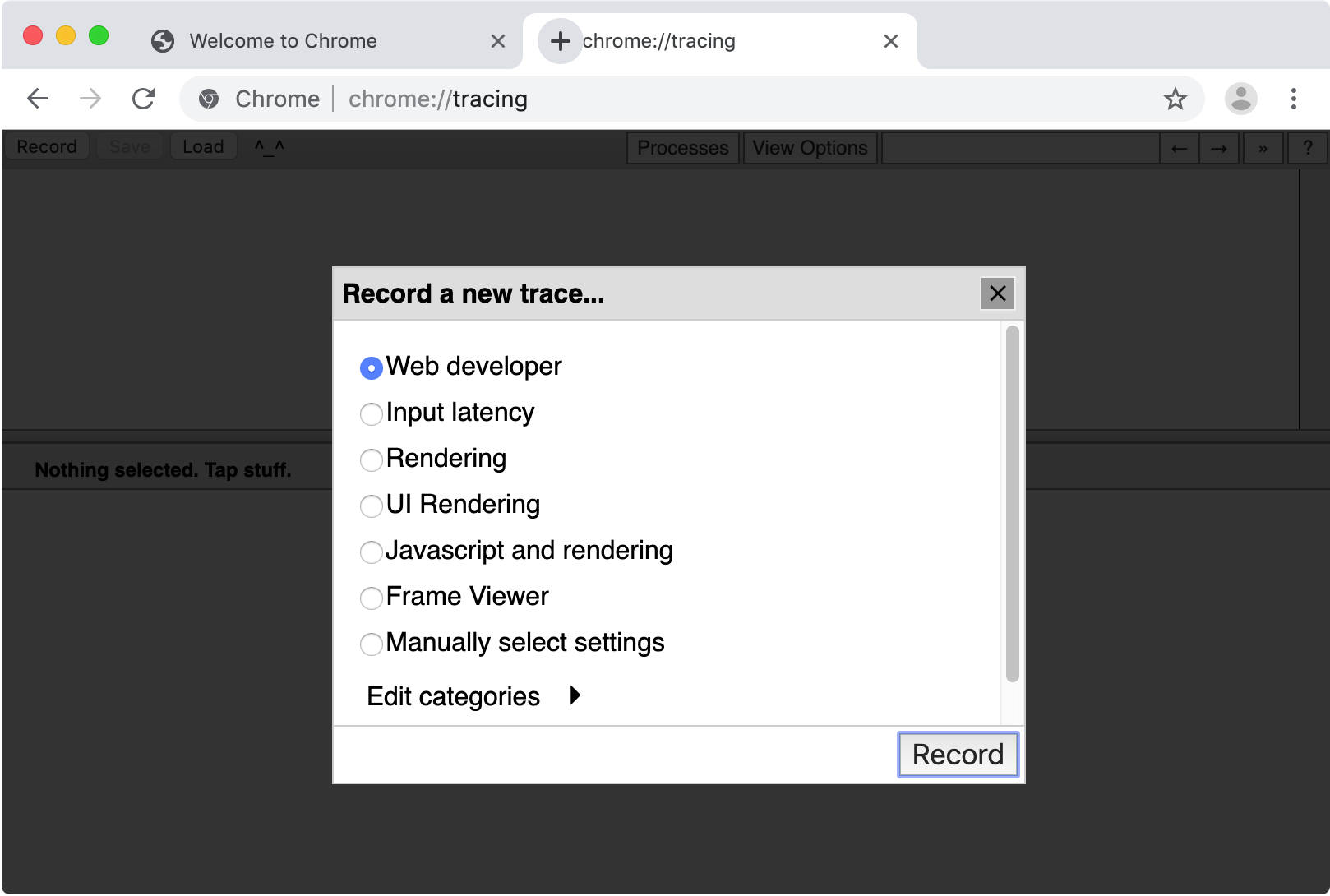Click the dialog's vertical scrollbar
This screenshot has height=896, width=1330.
1013,503
